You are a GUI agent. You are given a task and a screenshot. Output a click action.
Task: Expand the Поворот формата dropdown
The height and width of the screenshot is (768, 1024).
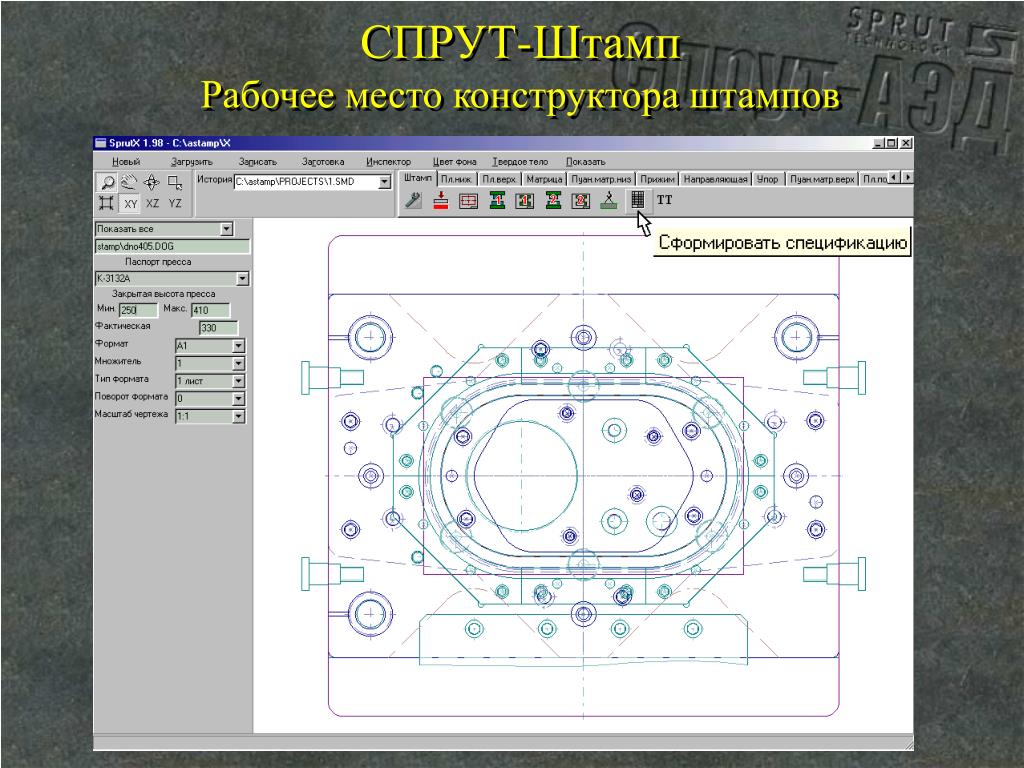coord(238,398)
